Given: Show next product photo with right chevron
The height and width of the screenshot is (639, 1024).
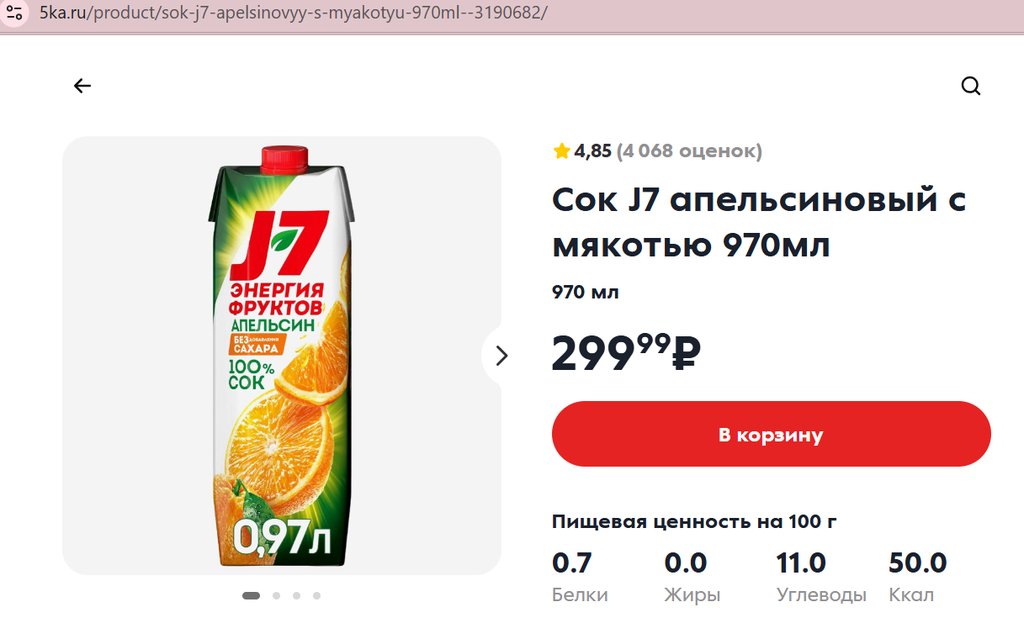Looking at the screenshot, I should pos(502,355).
